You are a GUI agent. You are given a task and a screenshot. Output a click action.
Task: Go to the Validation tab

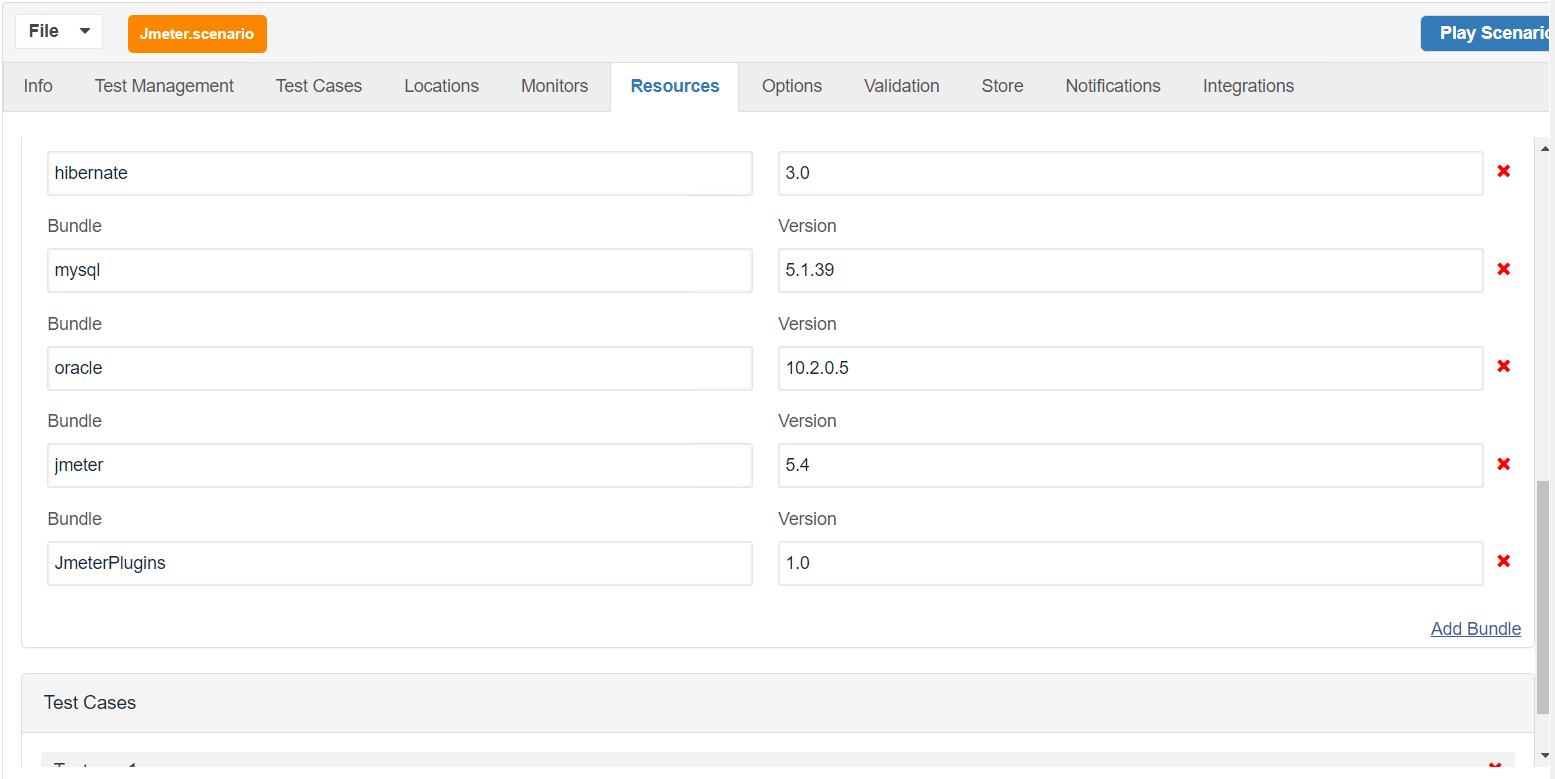(902, 86)
